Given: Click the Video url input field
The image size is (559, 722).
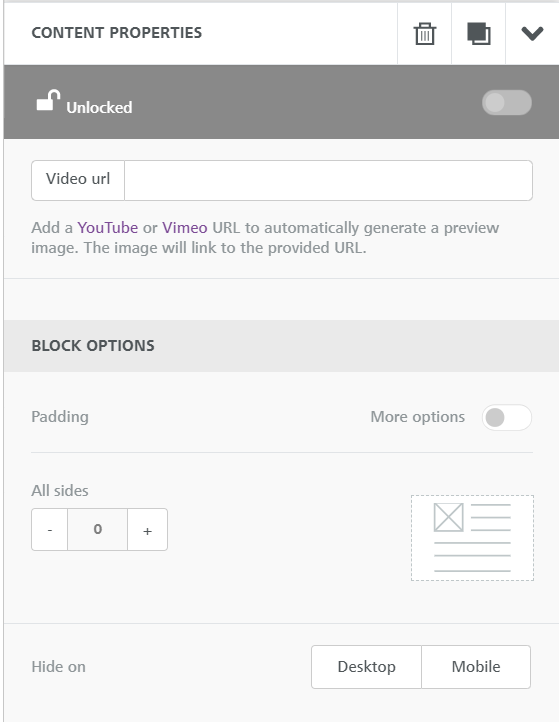Looking at the screenshot, I should (x=328, y=180).
